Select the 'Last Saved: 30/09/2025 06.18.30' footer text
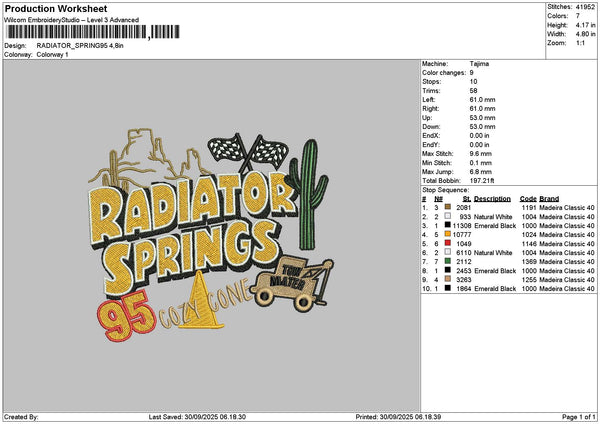600x424 pixels. [x=197, y=417]
